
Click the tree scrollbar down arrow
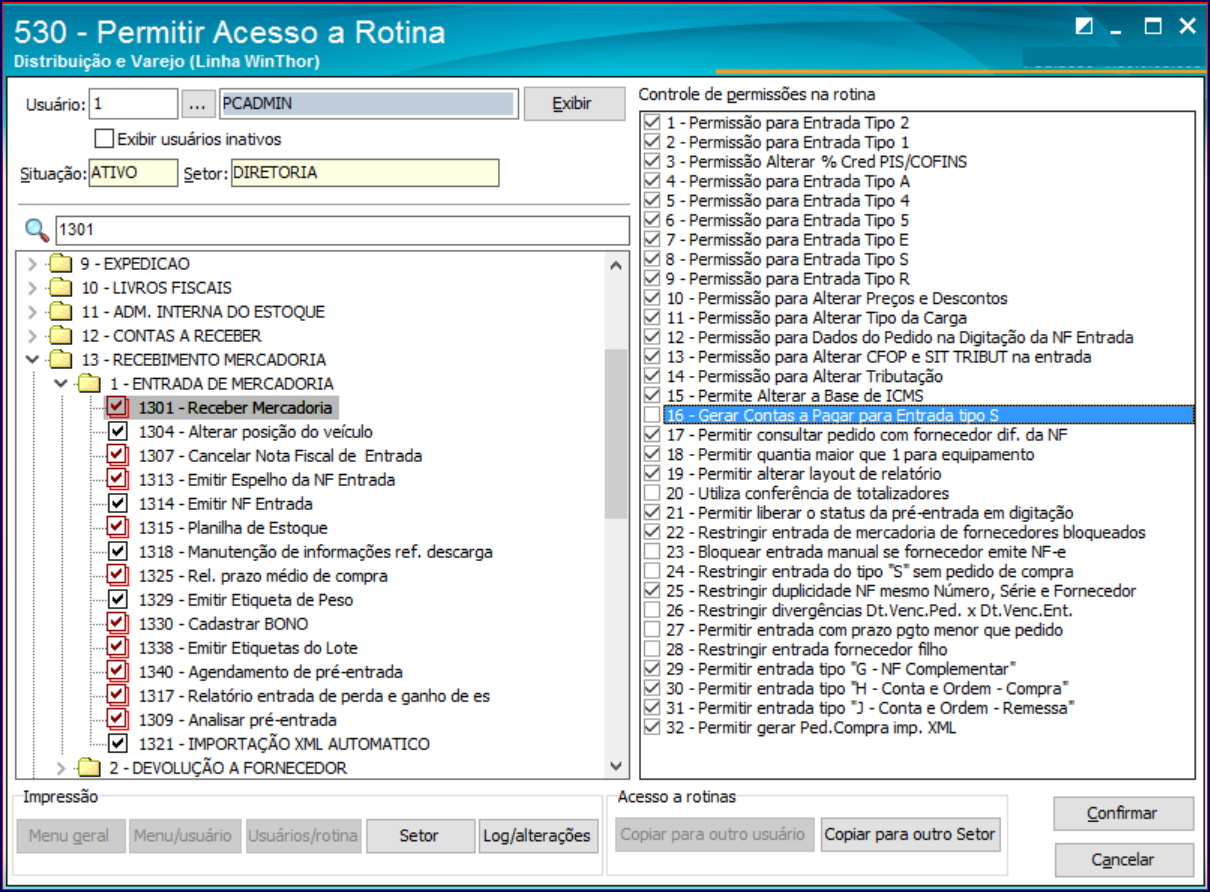coord(617,766)
